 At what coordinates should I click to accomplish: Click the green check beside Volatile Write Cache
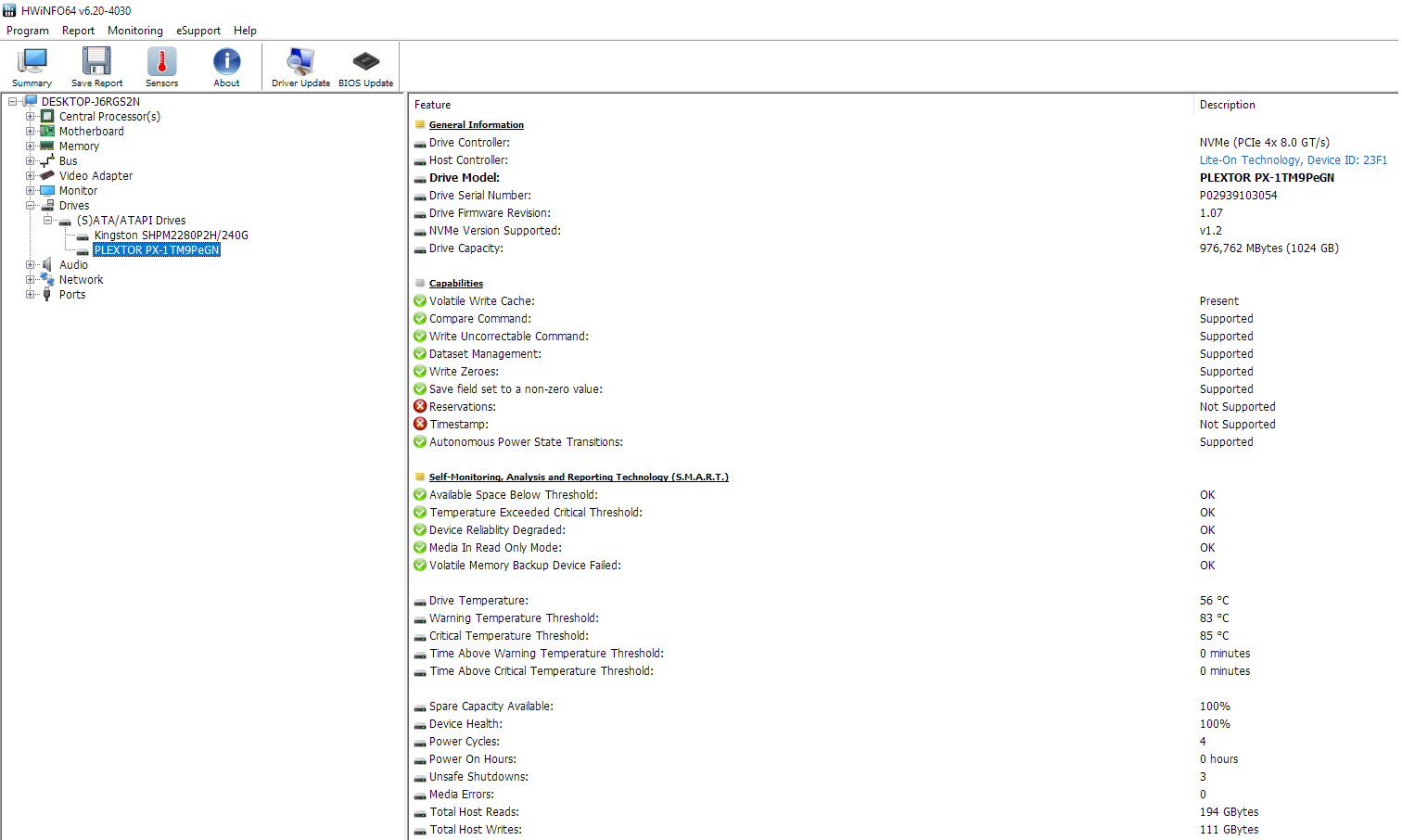click(420, 301)
